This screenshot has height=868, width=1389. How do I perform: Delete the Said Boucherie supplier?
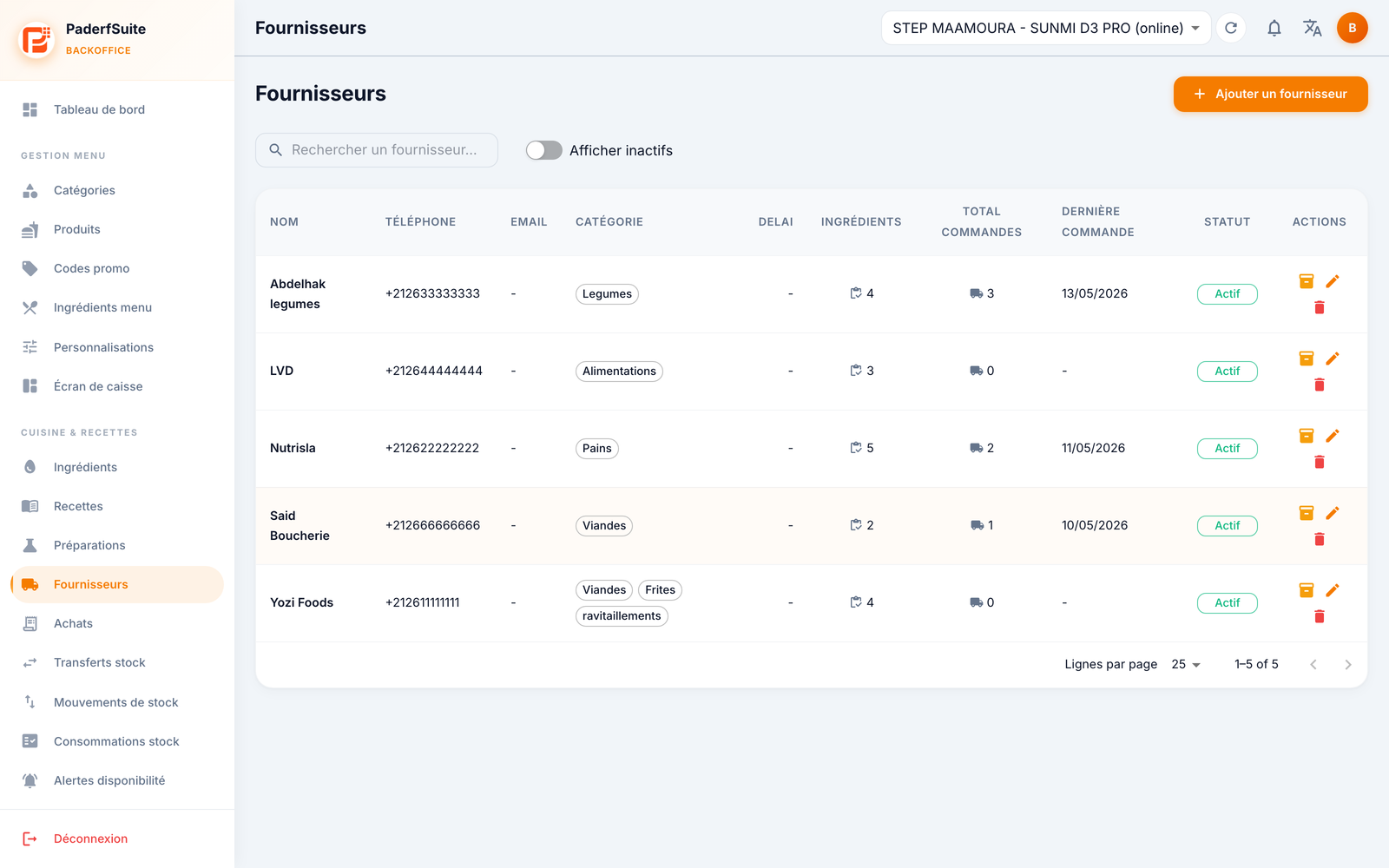point(1320,539)
